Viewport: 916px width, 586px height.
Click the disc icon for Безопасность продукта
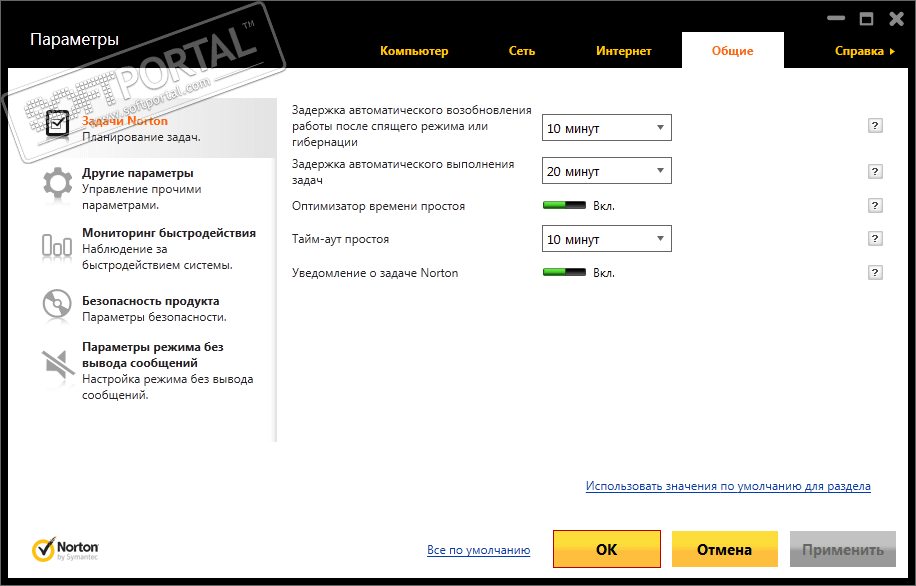(x=57, y=304)
